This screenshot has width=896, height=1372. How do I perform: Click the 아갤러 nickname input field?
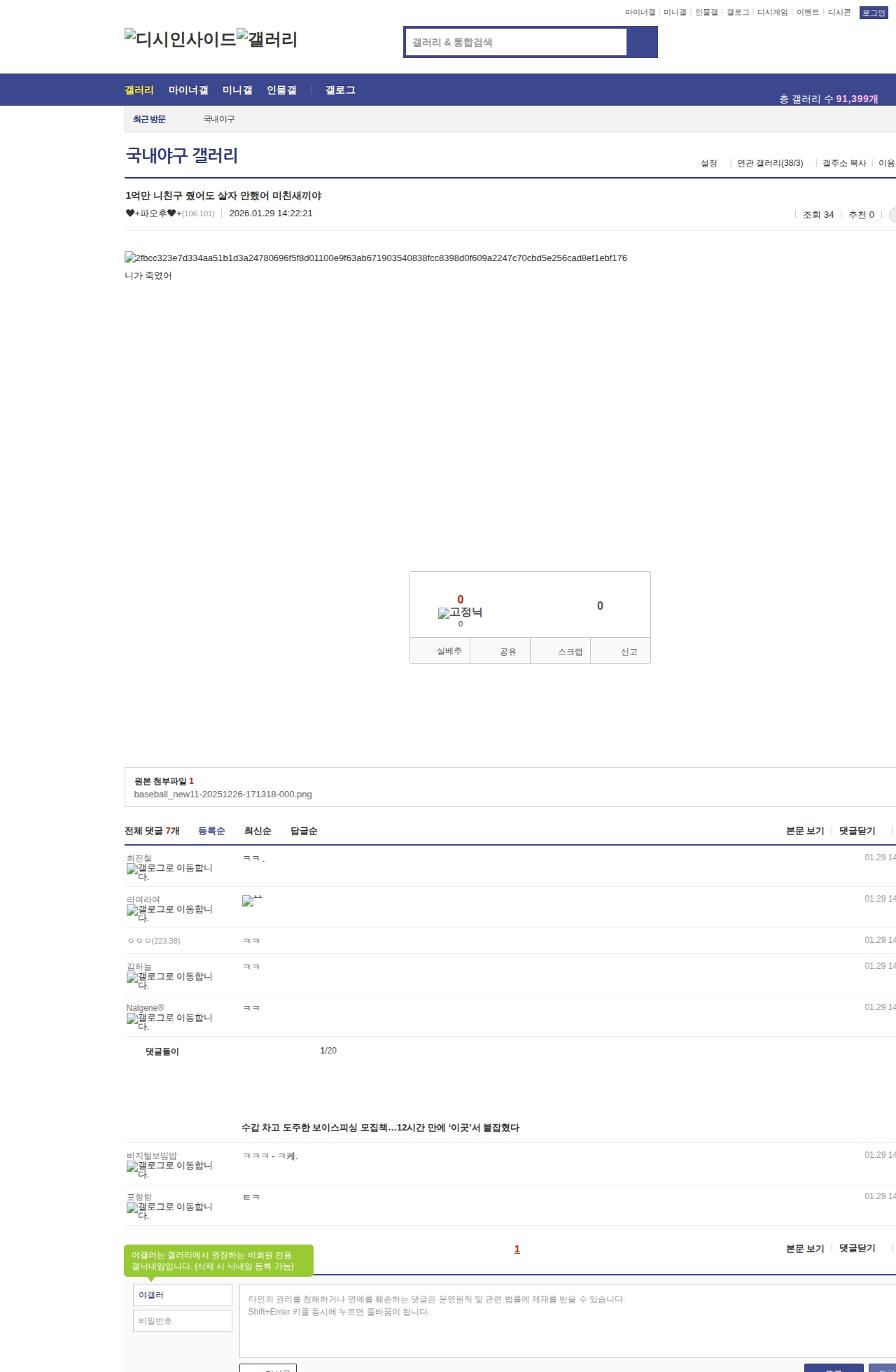pyautogui.click(x=183, y=1295)
